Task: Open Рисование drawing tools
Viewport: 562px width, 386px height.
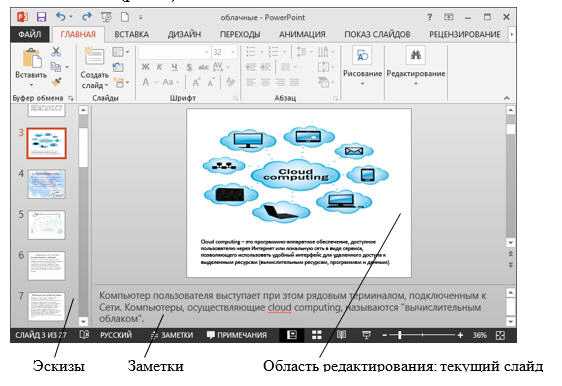Action: pos(362,65)
